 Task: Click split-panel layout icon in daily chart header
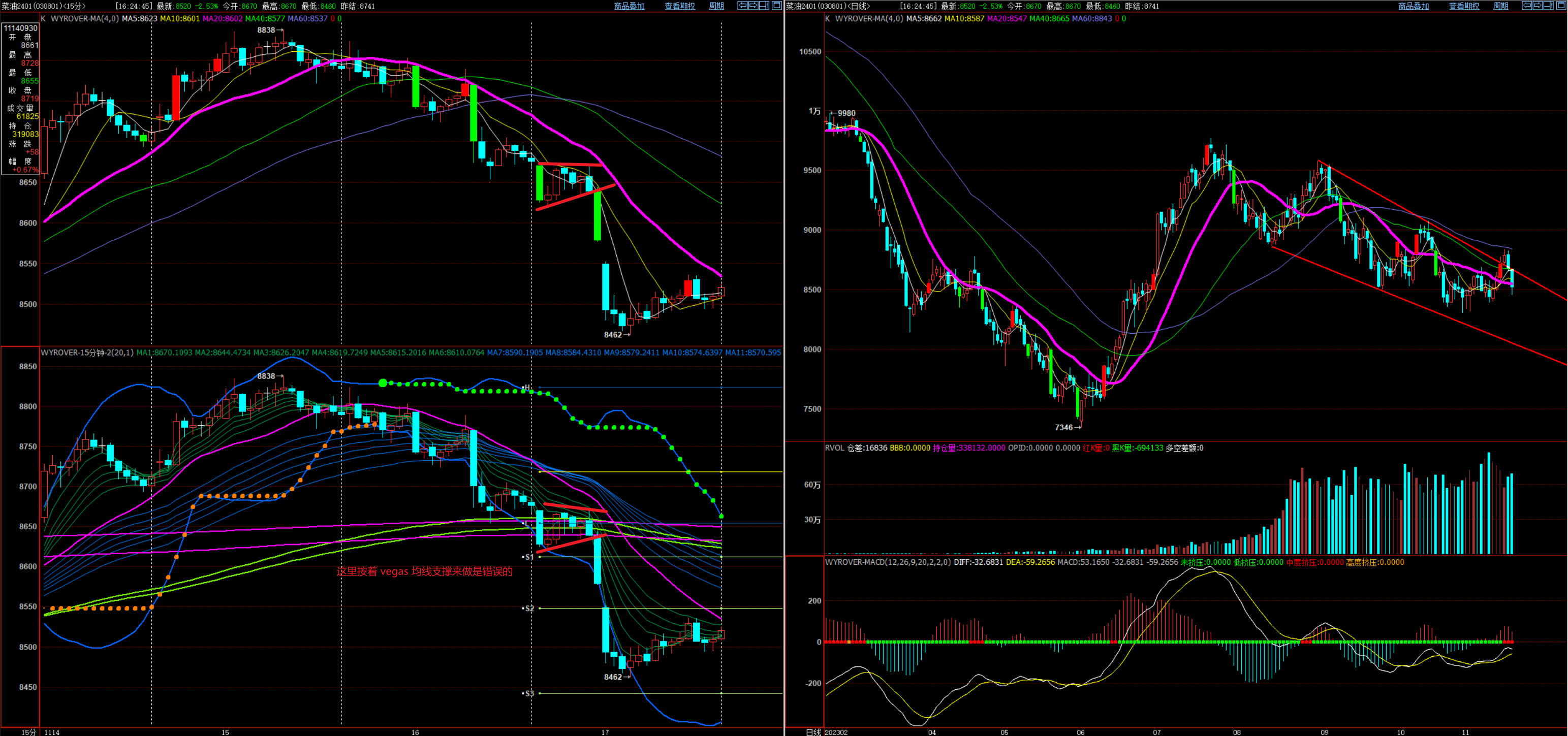(x=1549, y=6)
